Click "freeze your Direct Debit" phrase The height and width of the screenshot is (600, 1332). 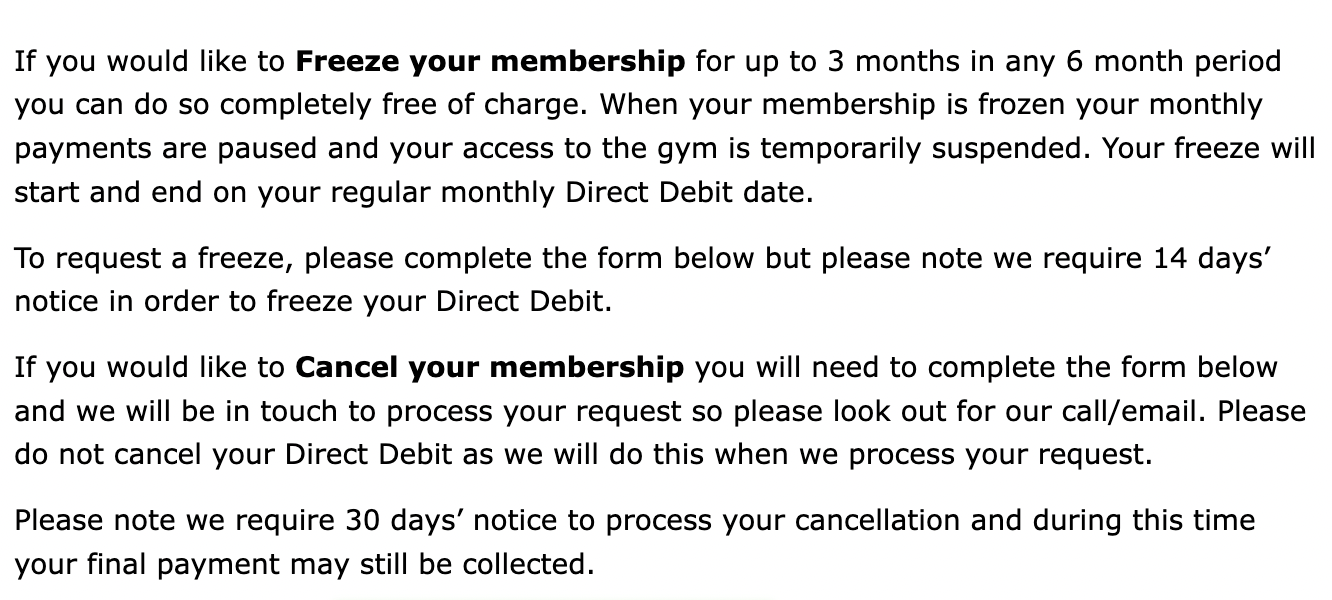436,302
